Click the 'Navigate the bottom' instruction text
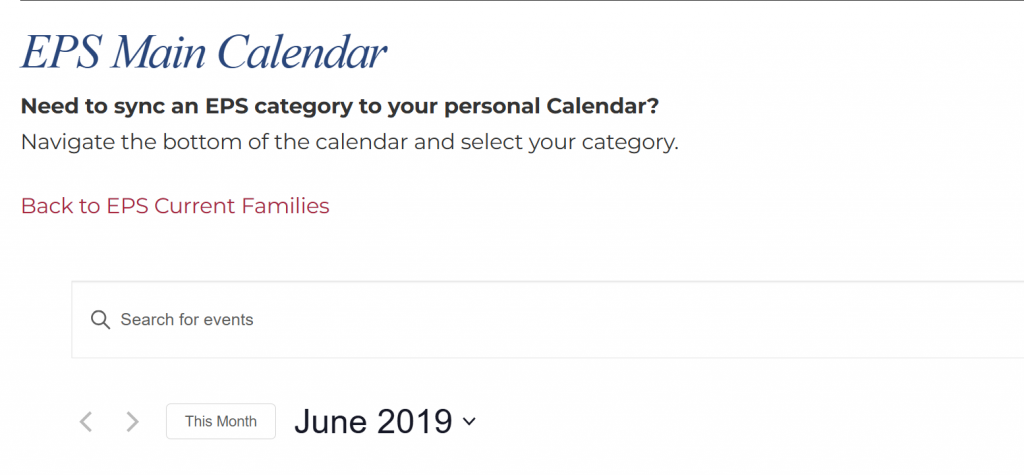Viewport: 1024px width, 475px height. point(350,142)
